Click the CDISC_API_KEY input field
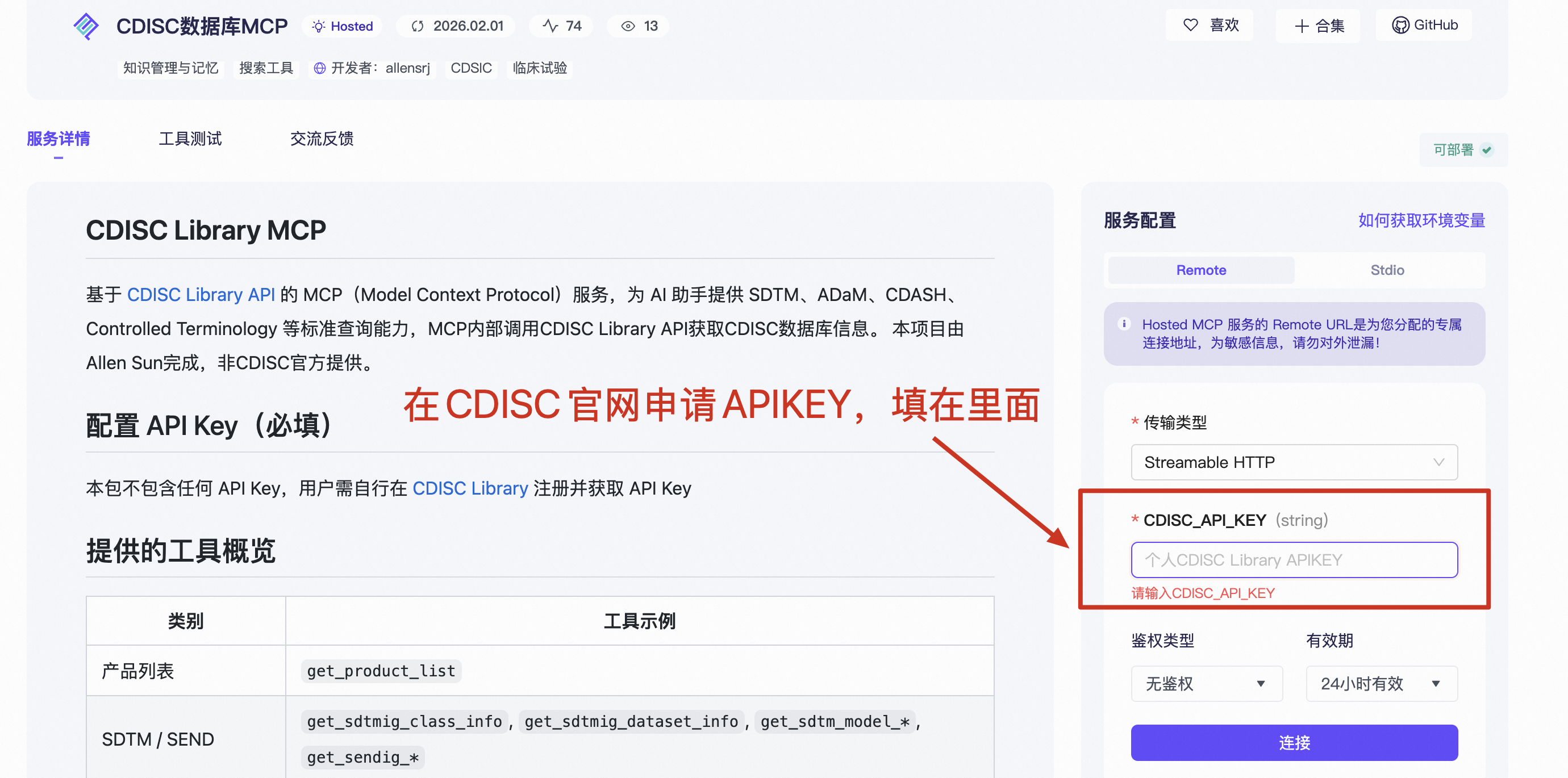The image size is (1568, 778). click(1294, 559)
